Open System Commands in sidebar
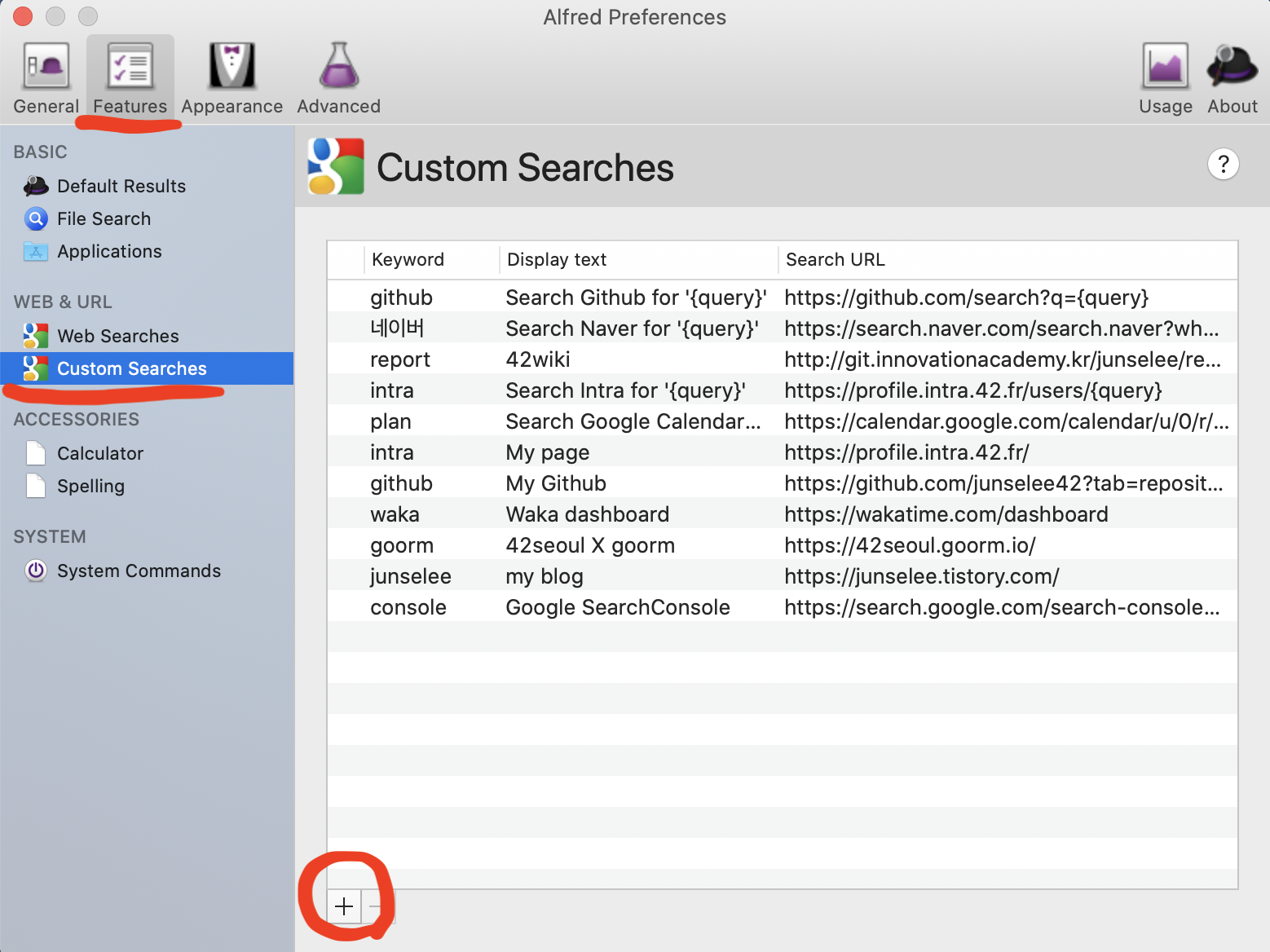Viewport: 1270px width, 952px height. (147, 571)
